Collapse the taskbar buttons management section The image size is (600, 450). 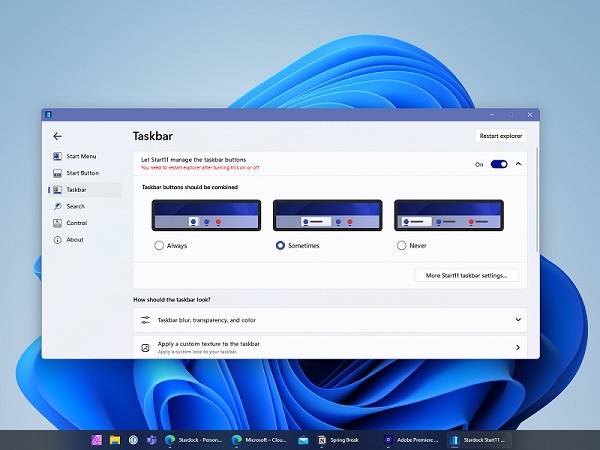click(x=518, y=164)
